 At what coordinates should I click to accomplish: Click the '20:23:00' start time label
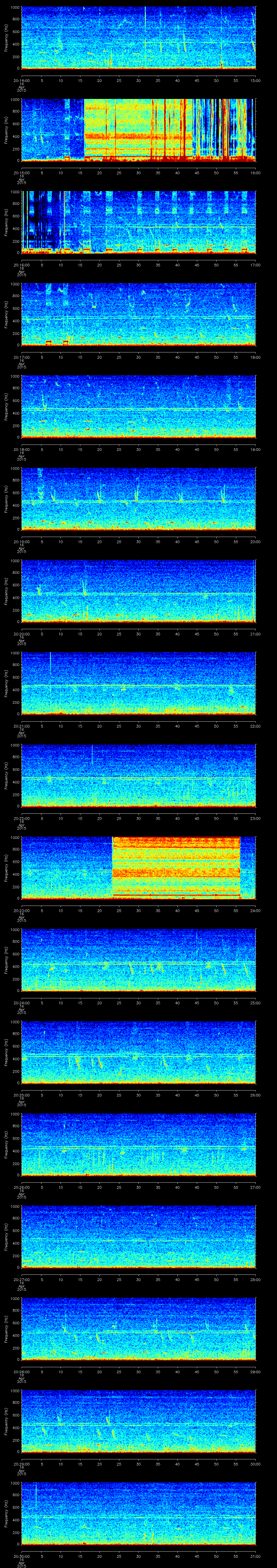(21, 910)
